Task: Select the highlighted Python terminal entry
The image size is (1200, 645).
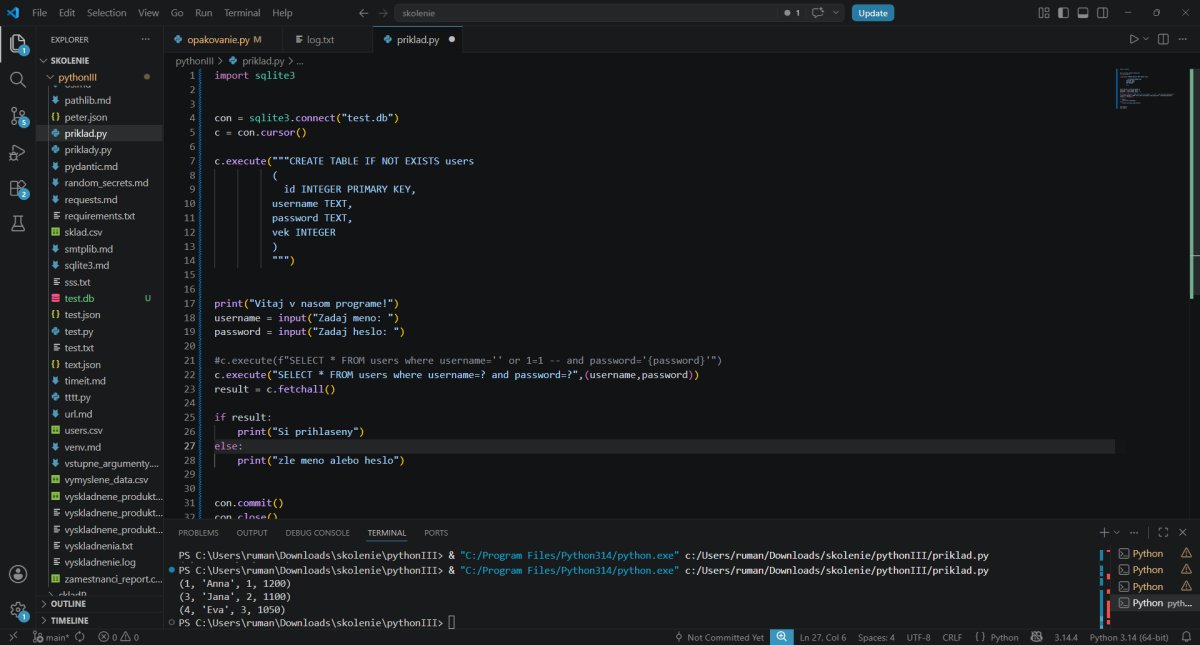Action: pos(1154,603)
